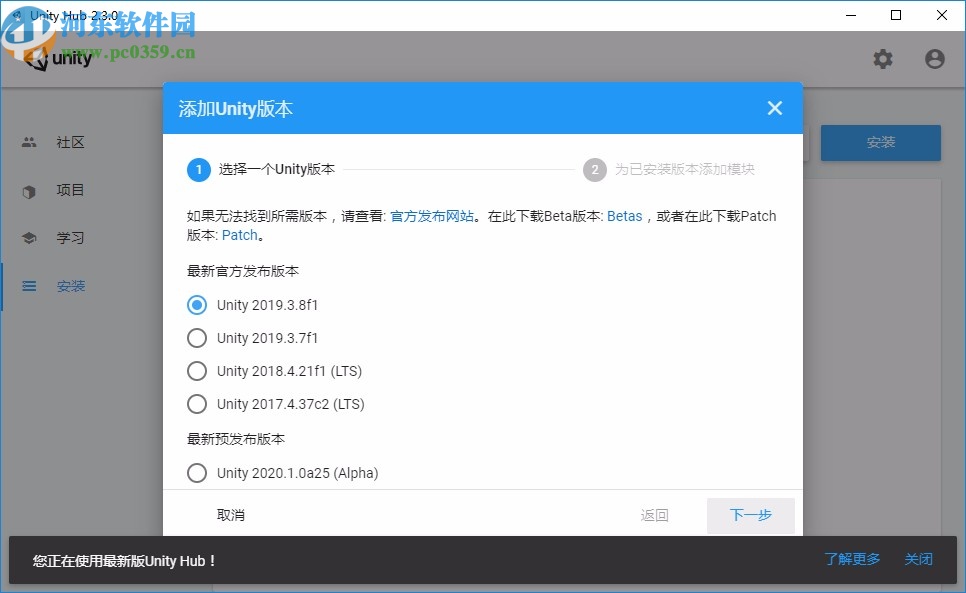Screen dimensions: 966x593
Task: Open the account profile icon
Action: point(935,59)
